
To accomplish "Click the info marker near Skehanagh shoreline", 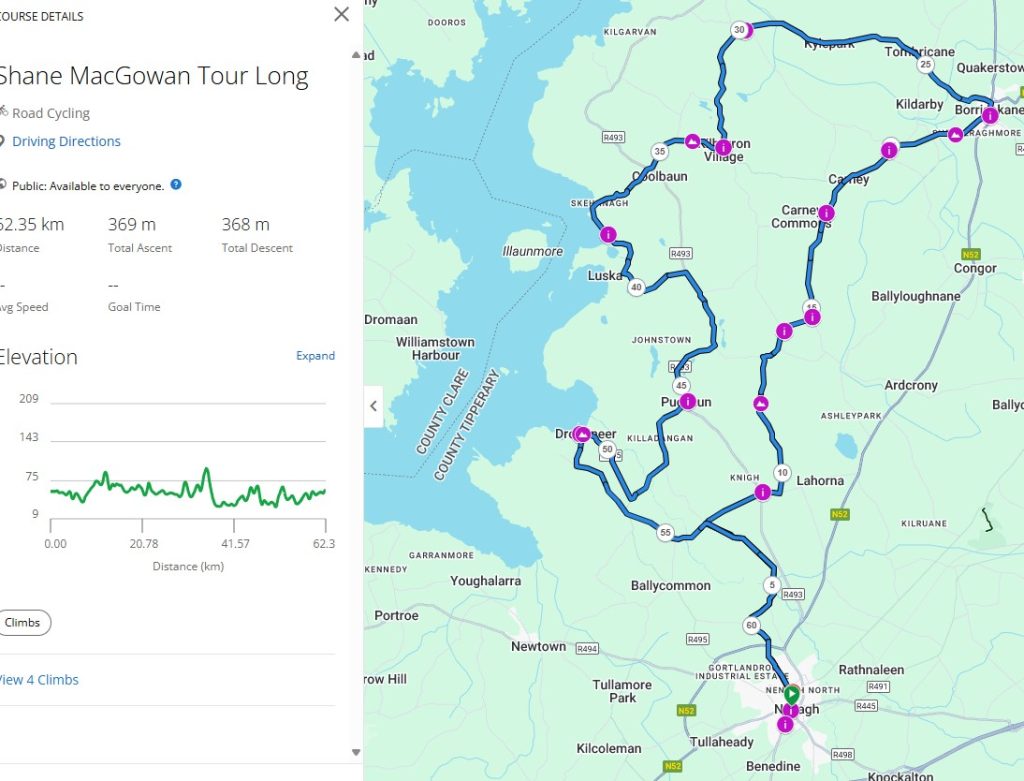I will coord(608,235).
